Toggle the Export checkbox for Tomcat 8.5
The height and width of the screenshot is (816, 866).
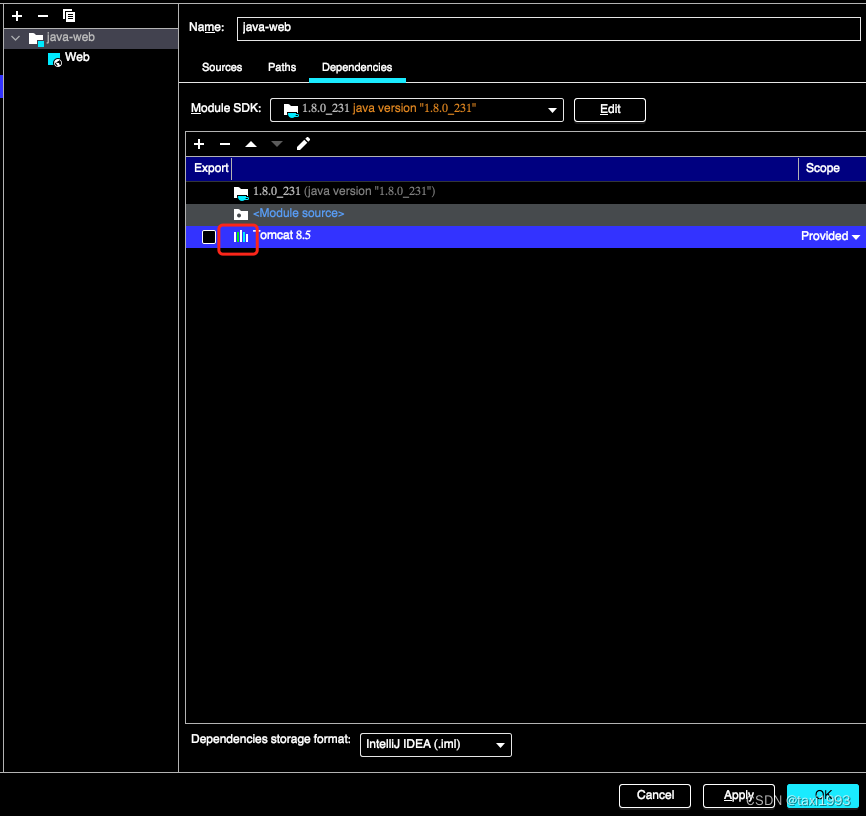click(209, 236)
